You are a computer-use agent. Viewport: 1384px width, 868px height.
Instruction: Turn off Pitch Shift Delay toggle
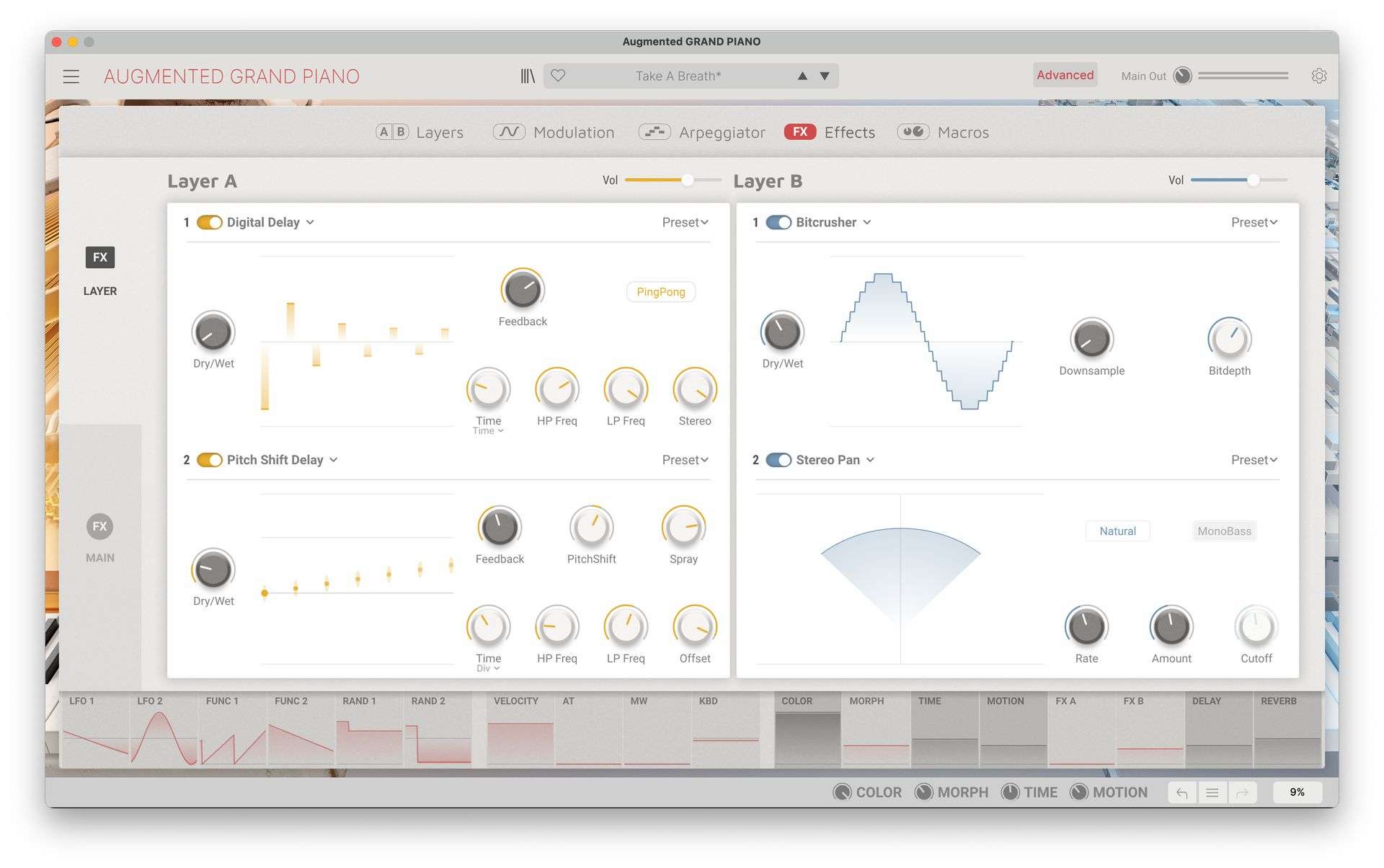click(209, 460)
